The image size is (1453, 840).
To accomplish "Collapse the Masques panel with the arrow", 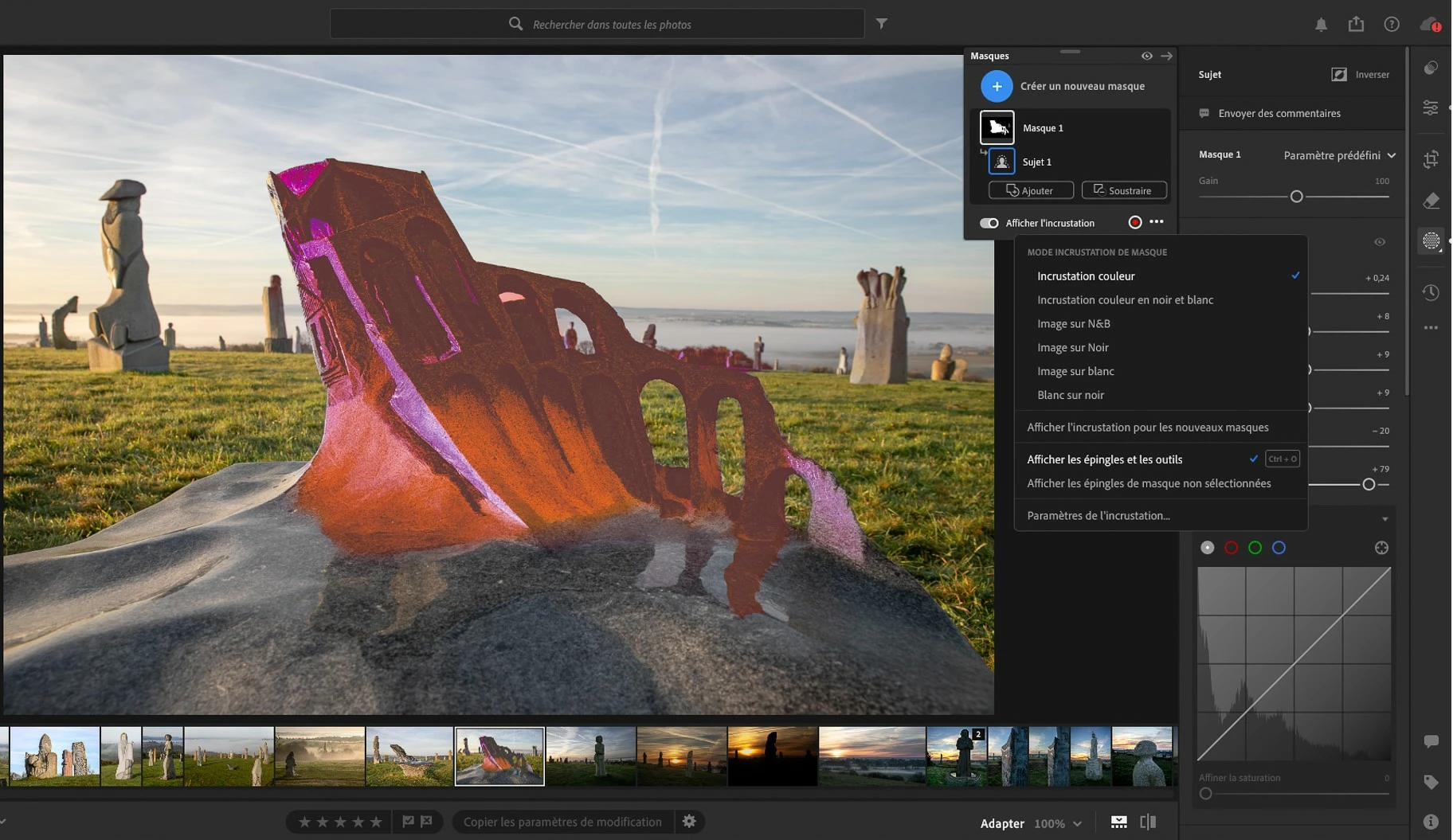I will (1167, 56).
